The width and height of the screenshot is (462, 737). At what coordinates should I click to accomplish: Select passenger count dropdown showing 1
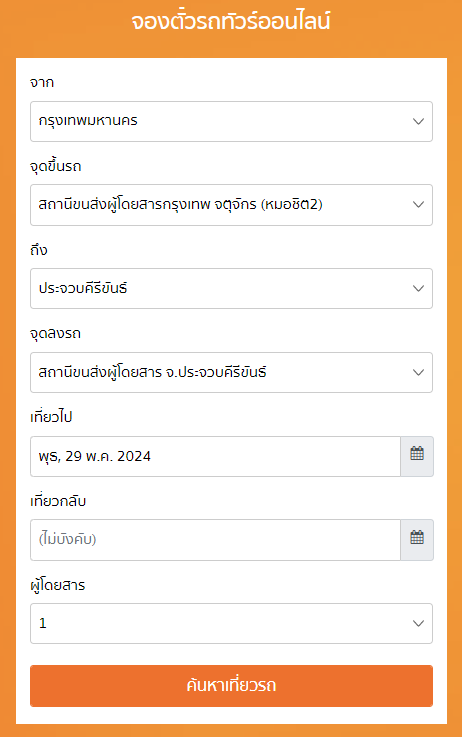[x=231, y=623]
